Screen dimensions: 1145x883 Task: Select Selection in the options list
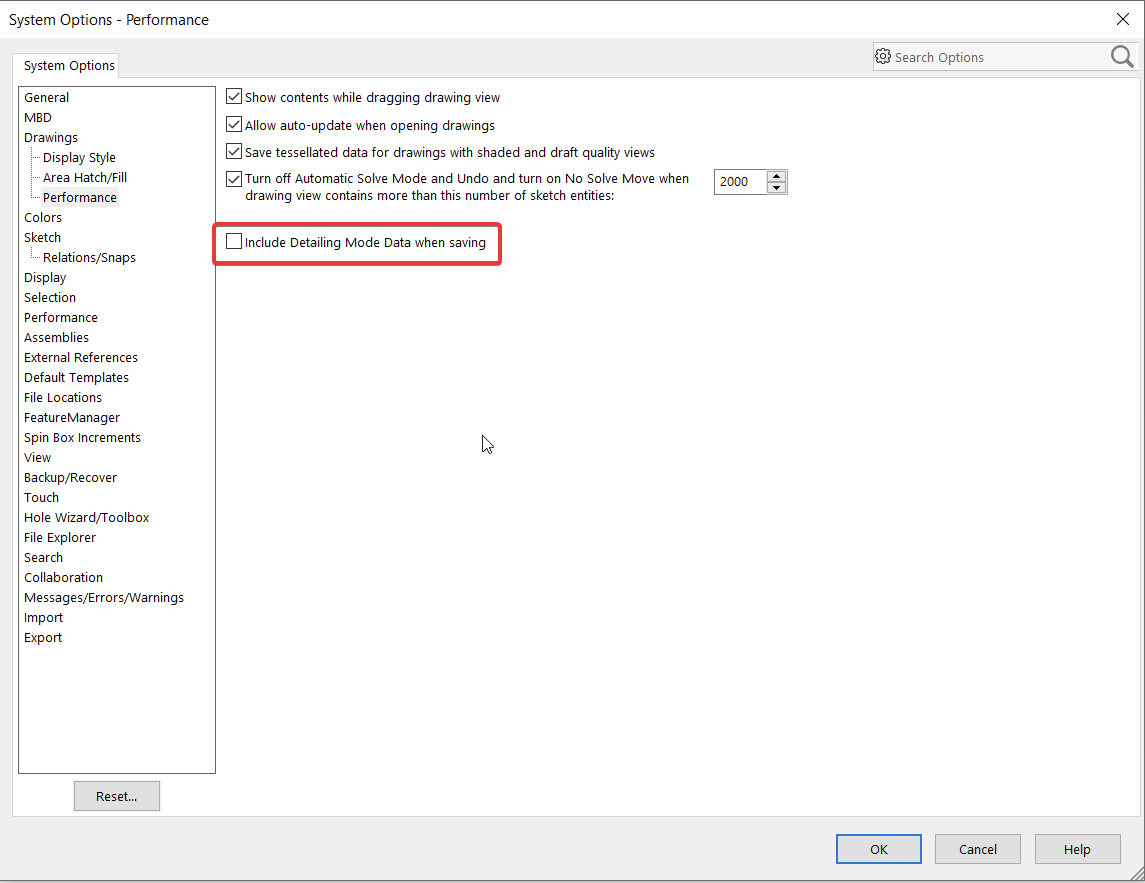(x=50, y=297)
